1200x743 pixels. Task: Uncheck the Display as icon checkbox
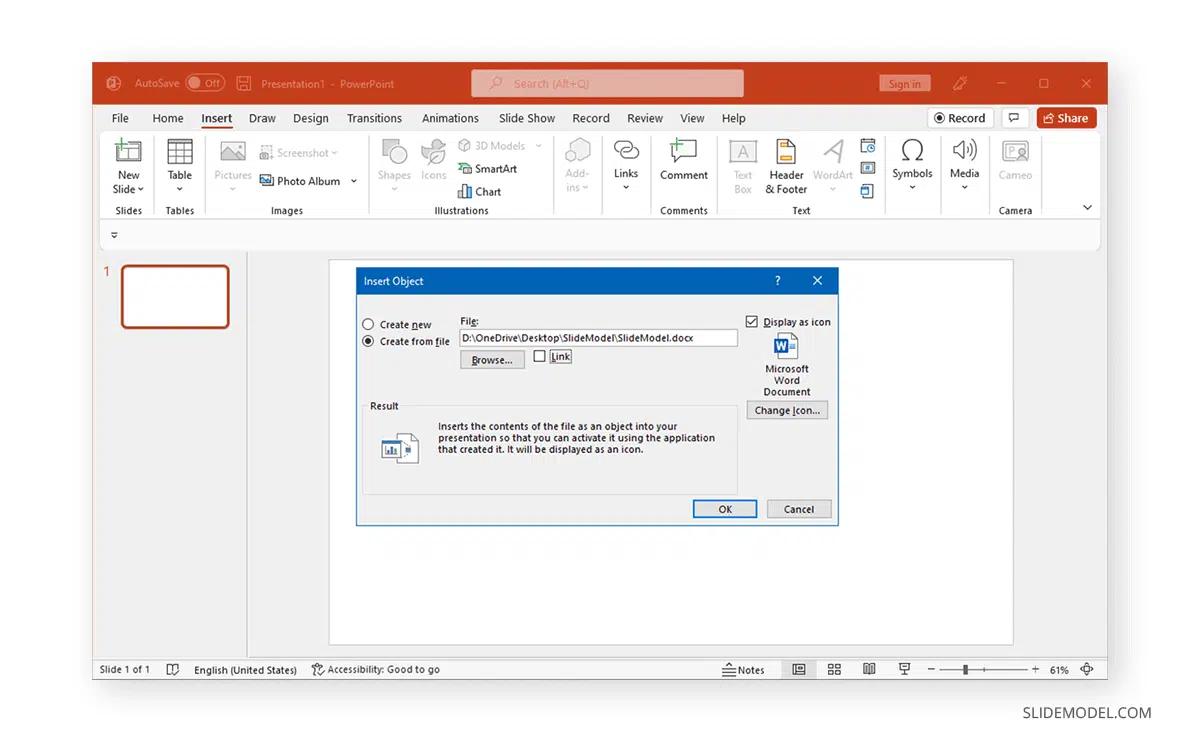(752, 322)
